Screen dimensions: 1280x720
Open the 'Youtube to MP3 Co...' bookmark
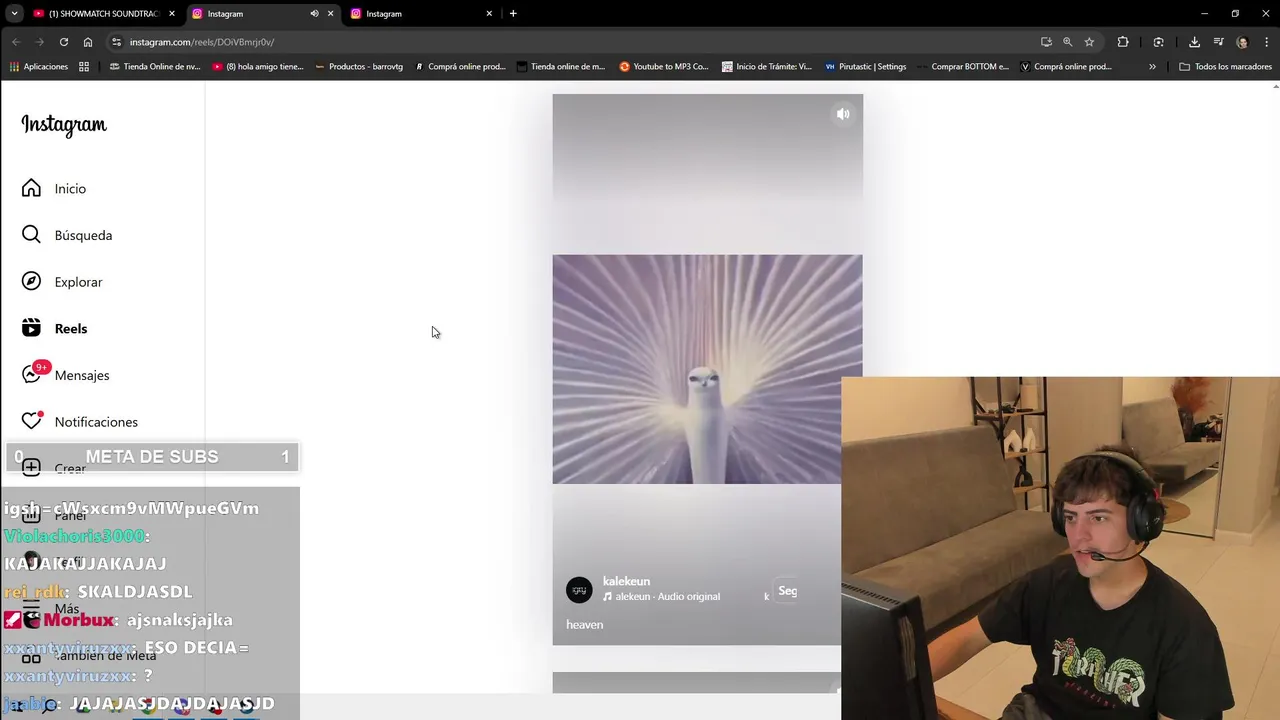(664, 67)
